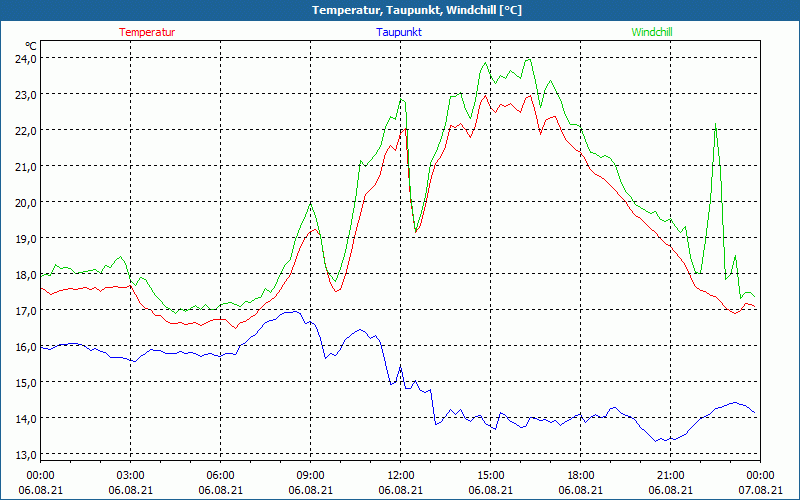Screen dimensions: 800x500
Task: Click the 20,0 y-axis value
Action: coord(26,202)
